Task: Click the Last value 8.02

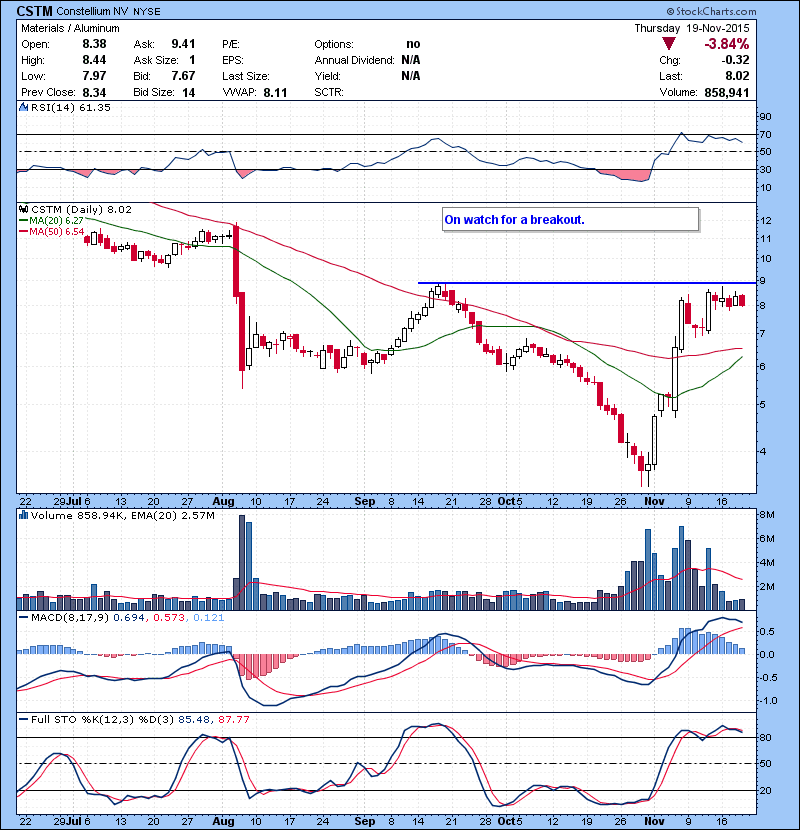Action: point(738,76)
